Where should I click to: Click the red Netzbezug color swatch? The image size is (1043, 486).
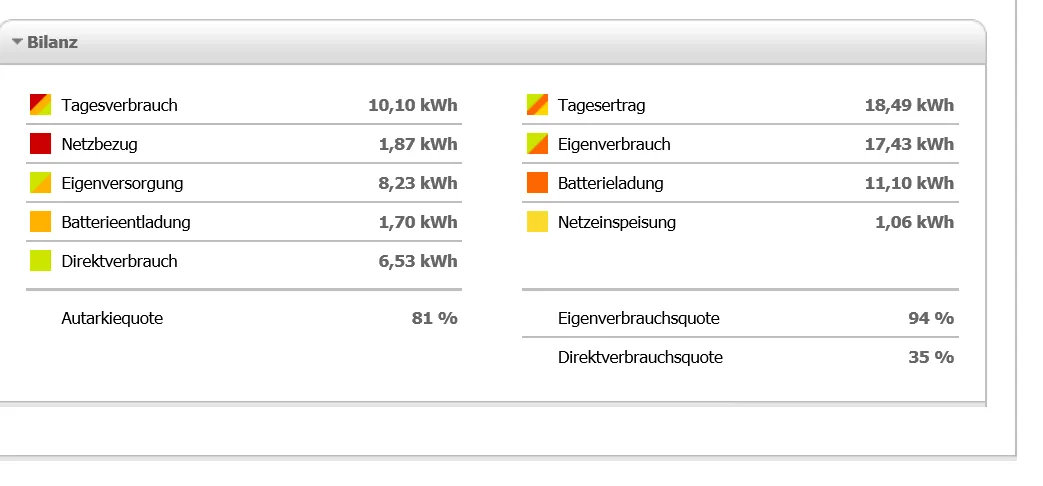coord(41,144)
